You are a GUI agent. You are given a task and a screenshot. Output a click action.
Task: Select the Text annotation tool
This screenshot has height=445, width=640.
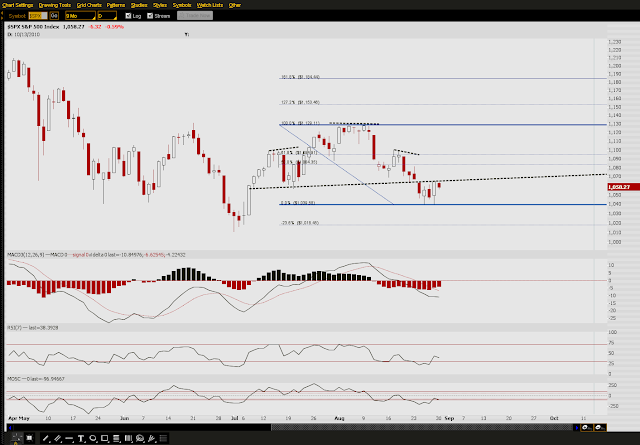(81, 438)
